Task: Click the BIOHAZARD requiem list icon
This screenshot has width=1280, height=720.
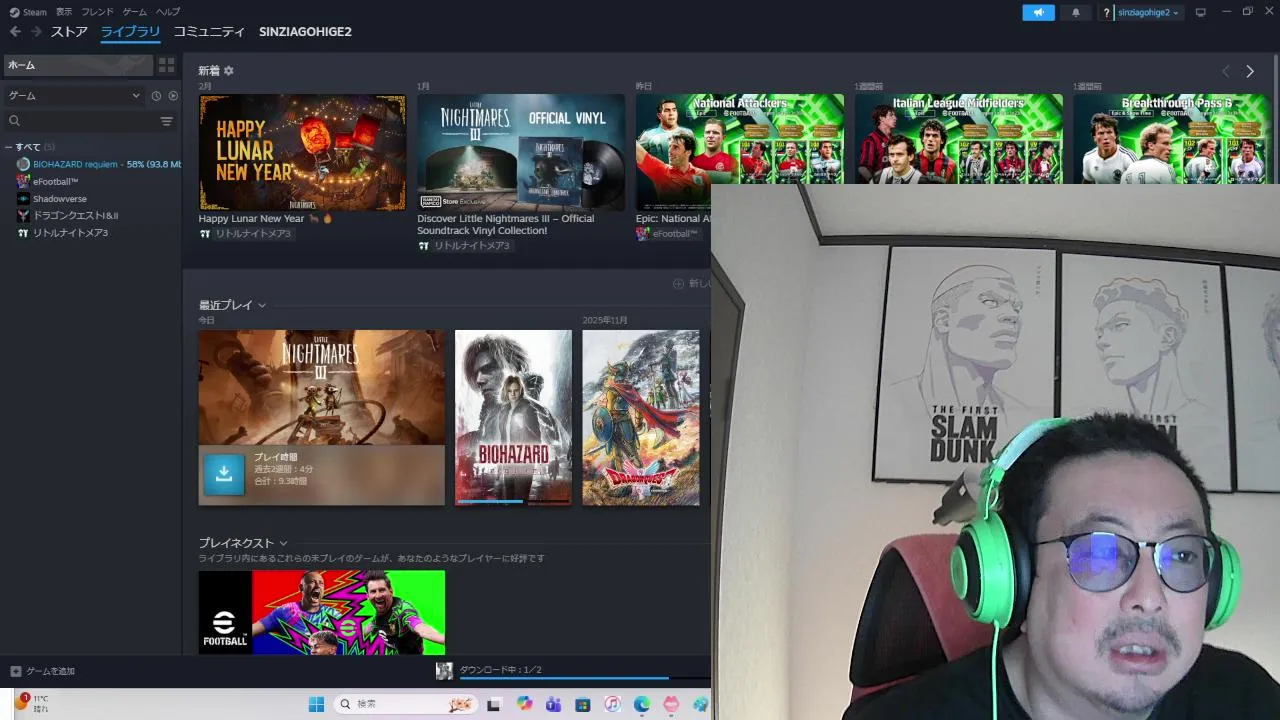Action: 23,164
